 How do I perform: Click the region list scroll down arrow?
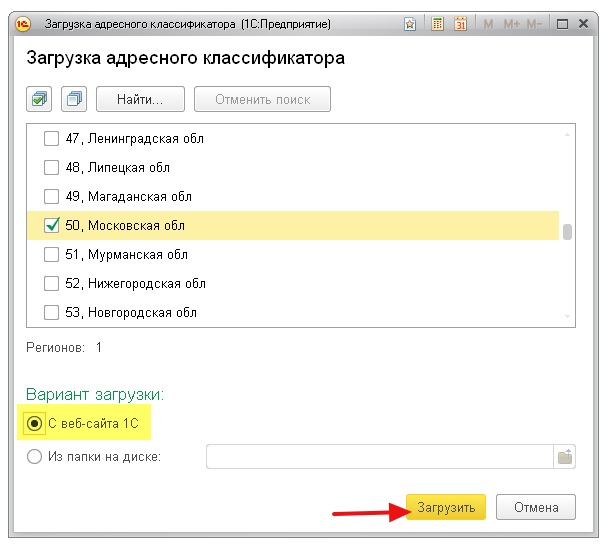coord(567,316)
